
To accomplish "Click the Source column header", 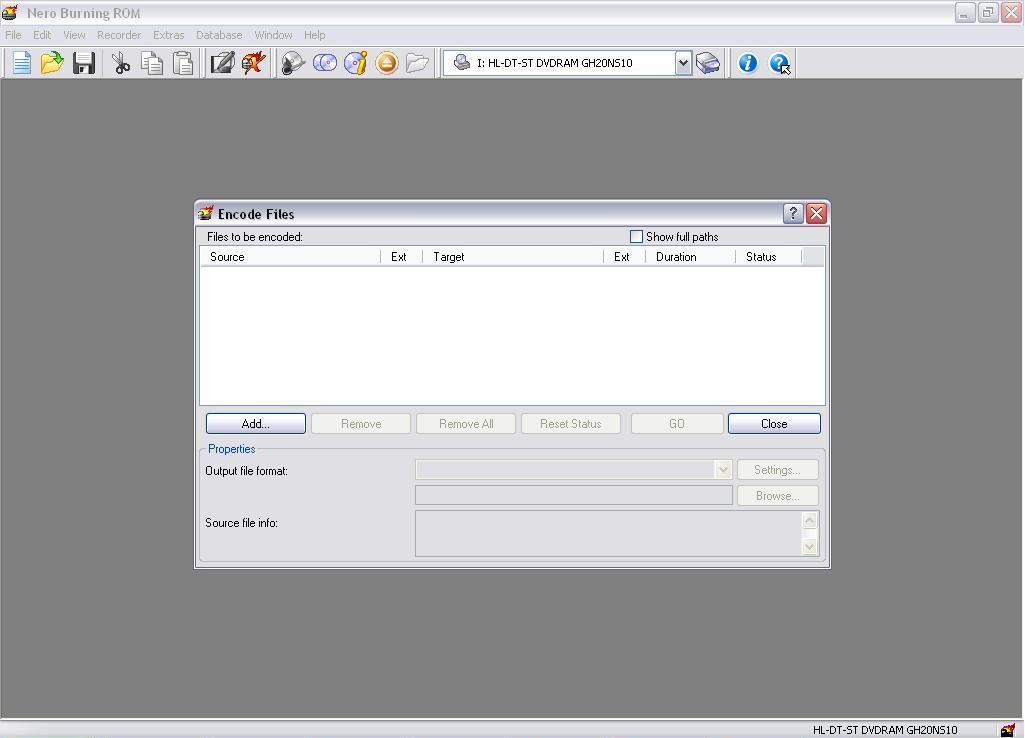I will pyautogui.click(x=290, y=257).
